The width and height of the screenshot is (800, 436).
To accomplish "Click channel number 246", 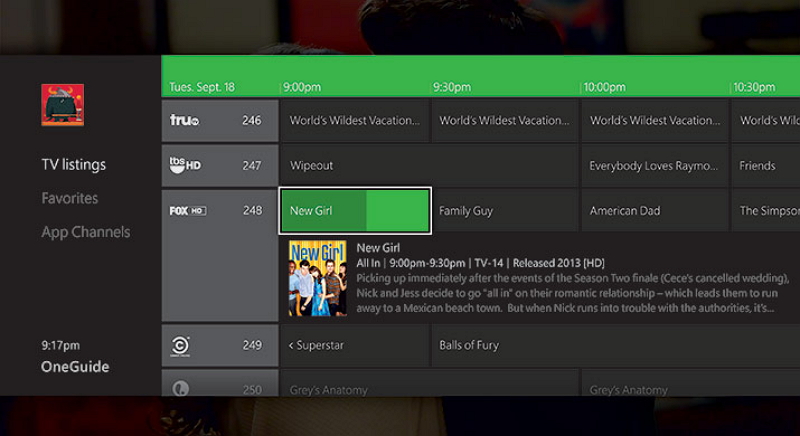I will 252,120.
